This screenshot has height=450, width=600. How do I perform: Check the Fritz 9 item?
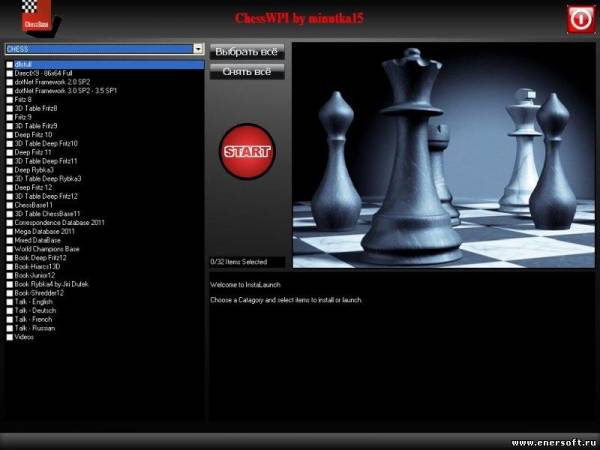coord(10,117)
